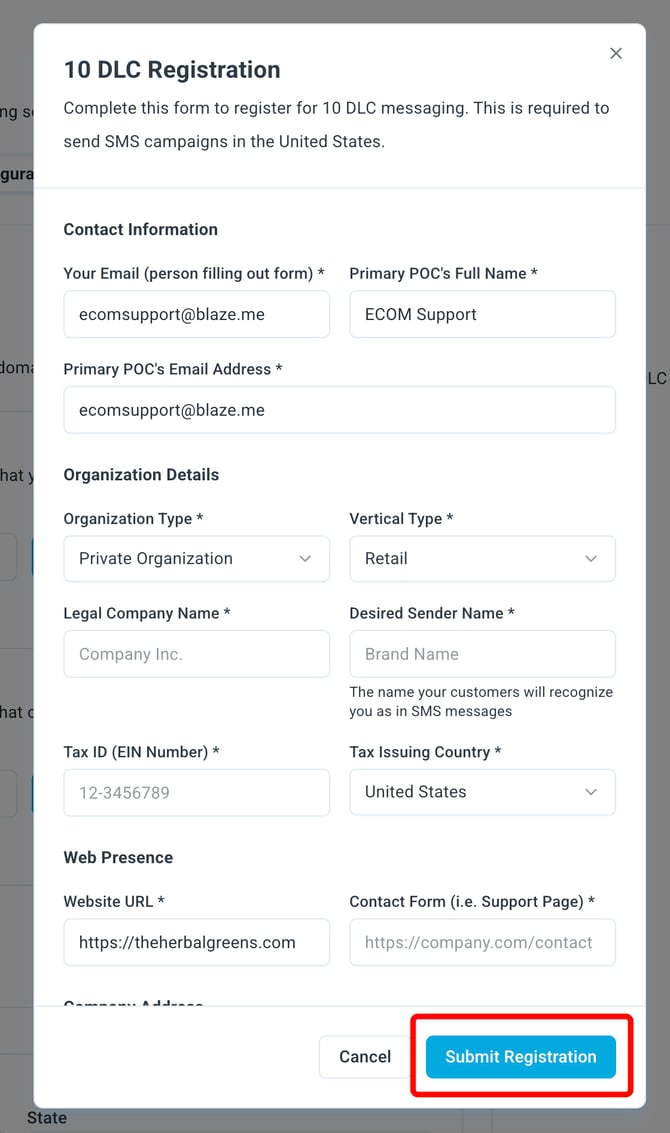
Task: Click the Contact Form support page field
Action: coord(482,942)
